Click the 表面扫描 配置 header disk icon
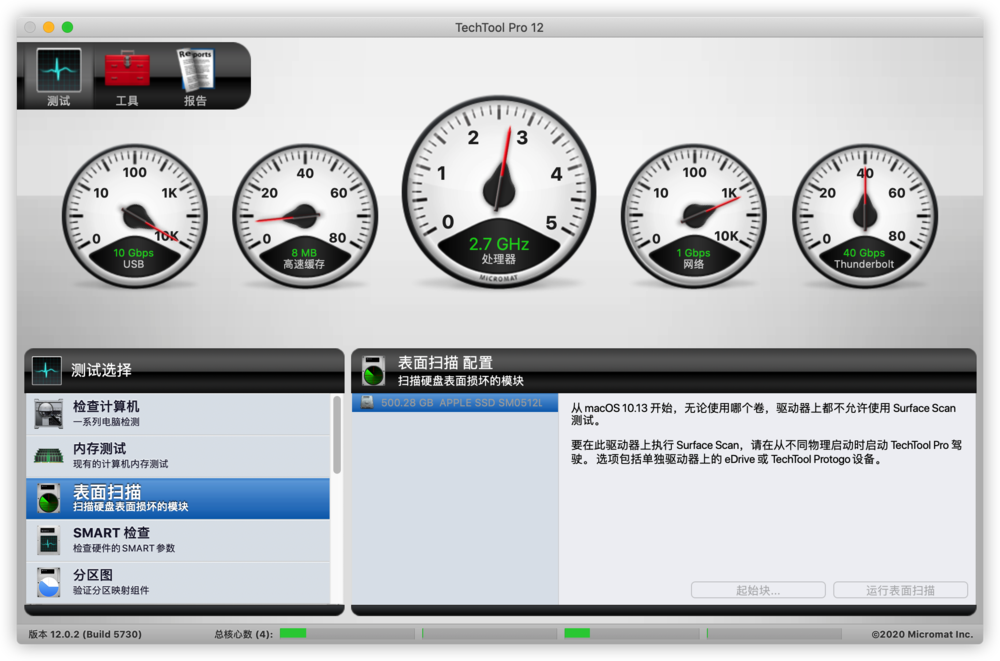This screenshot has height=661, width=1000. coord(374,371)
